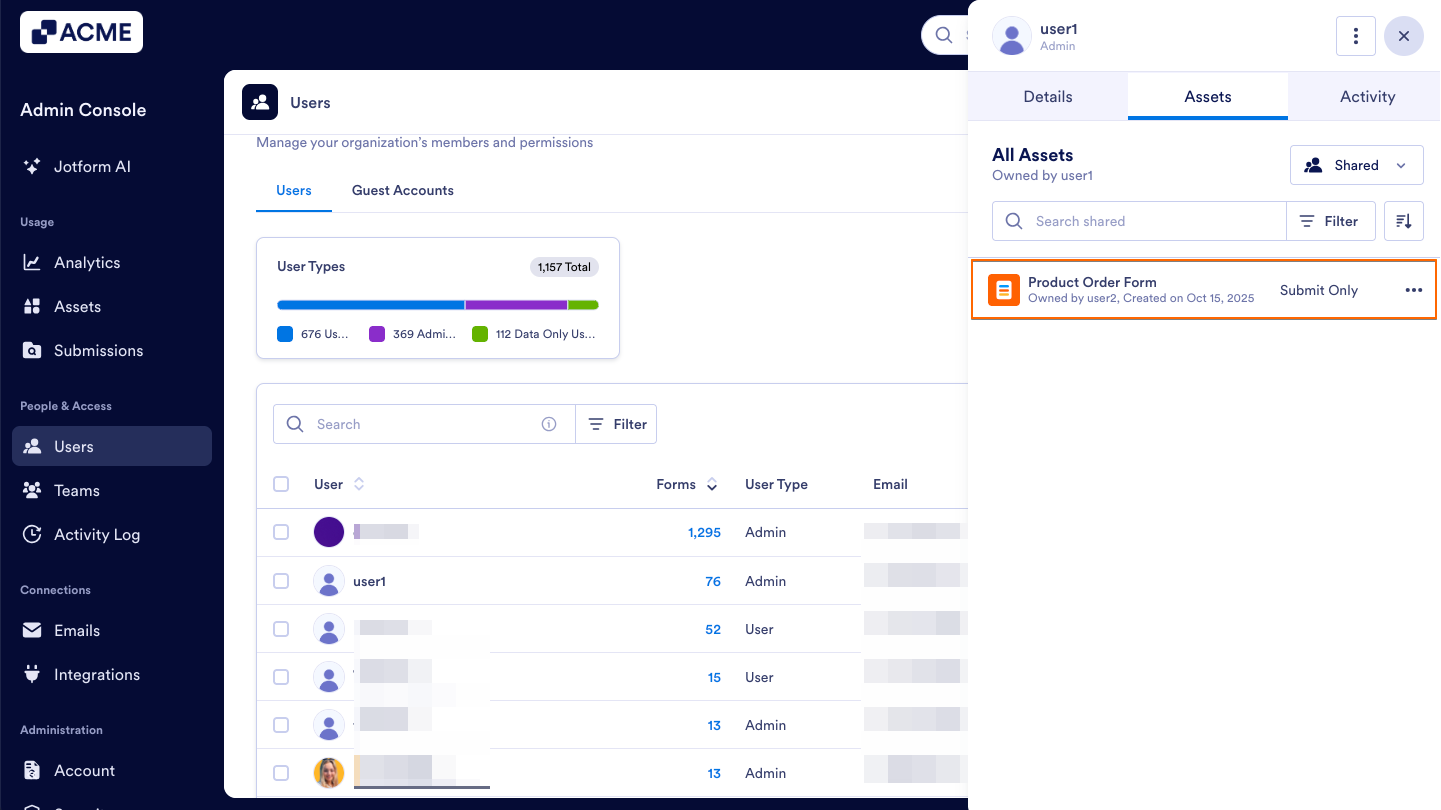Open the Jotform AI section
The image size is (1441, 810).
pyautogui.click(x=92, y=166)
